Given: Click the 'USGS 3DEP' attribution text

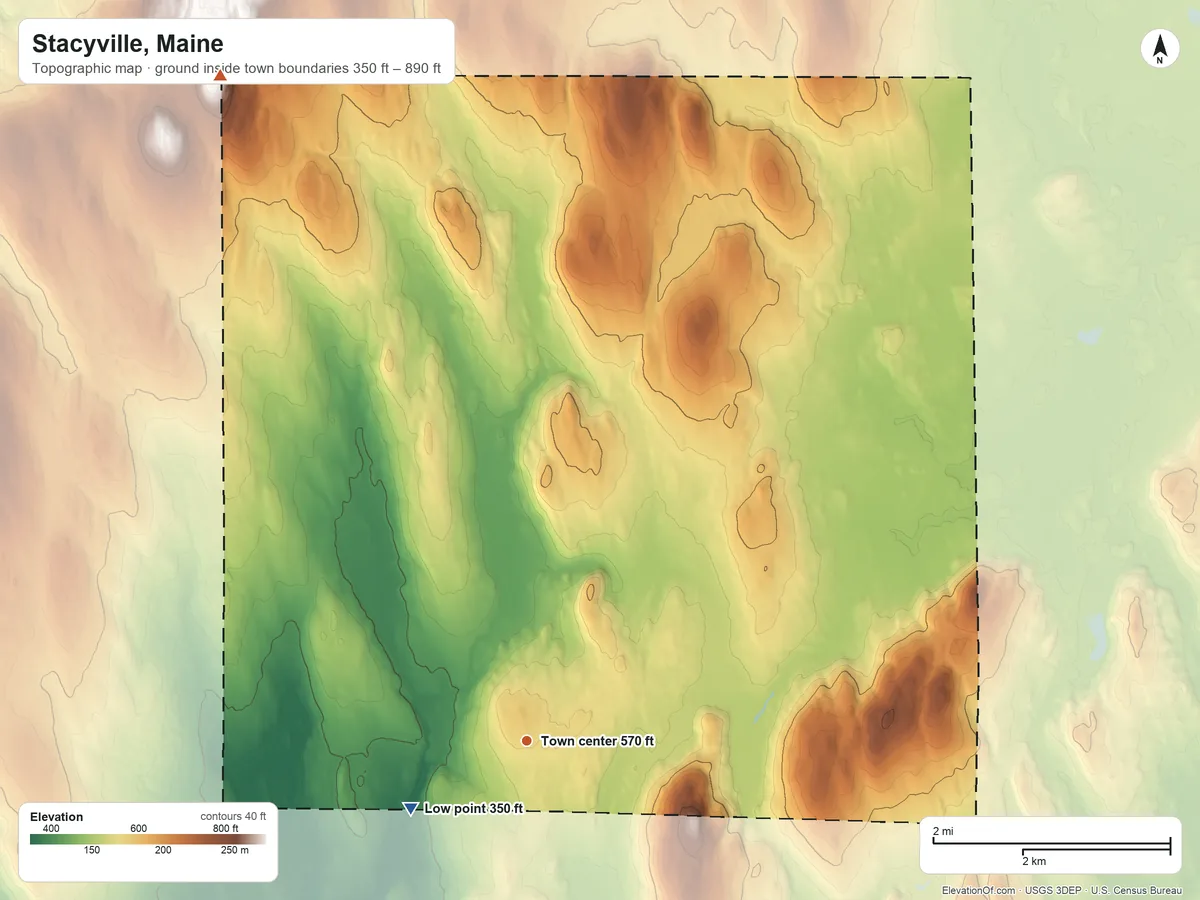Looking at the screenshot, I should (1052, 890).
